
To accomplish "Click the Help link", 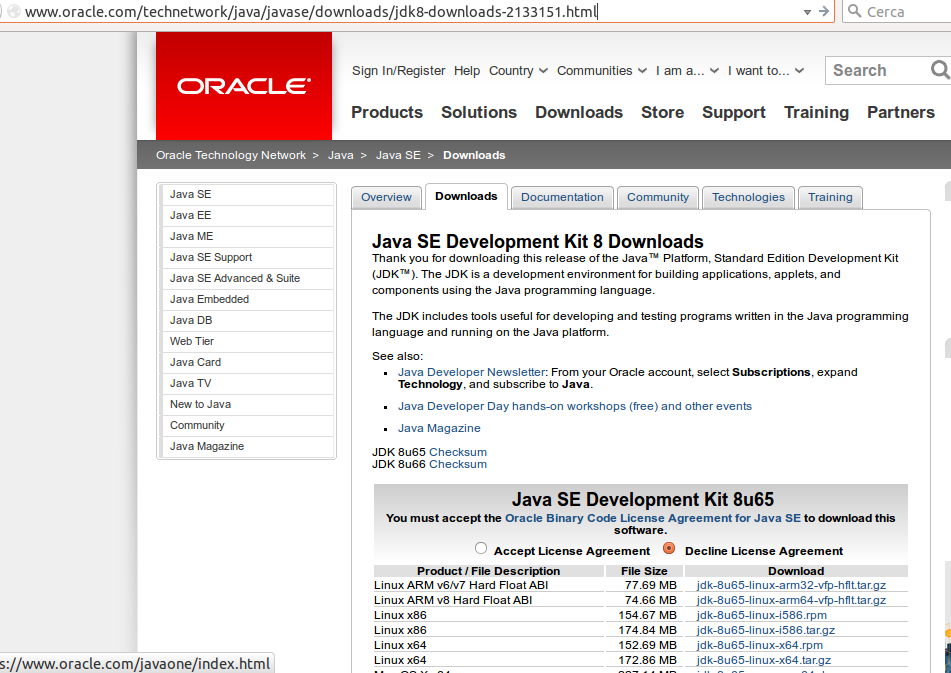I will click(x=467, y=71).
